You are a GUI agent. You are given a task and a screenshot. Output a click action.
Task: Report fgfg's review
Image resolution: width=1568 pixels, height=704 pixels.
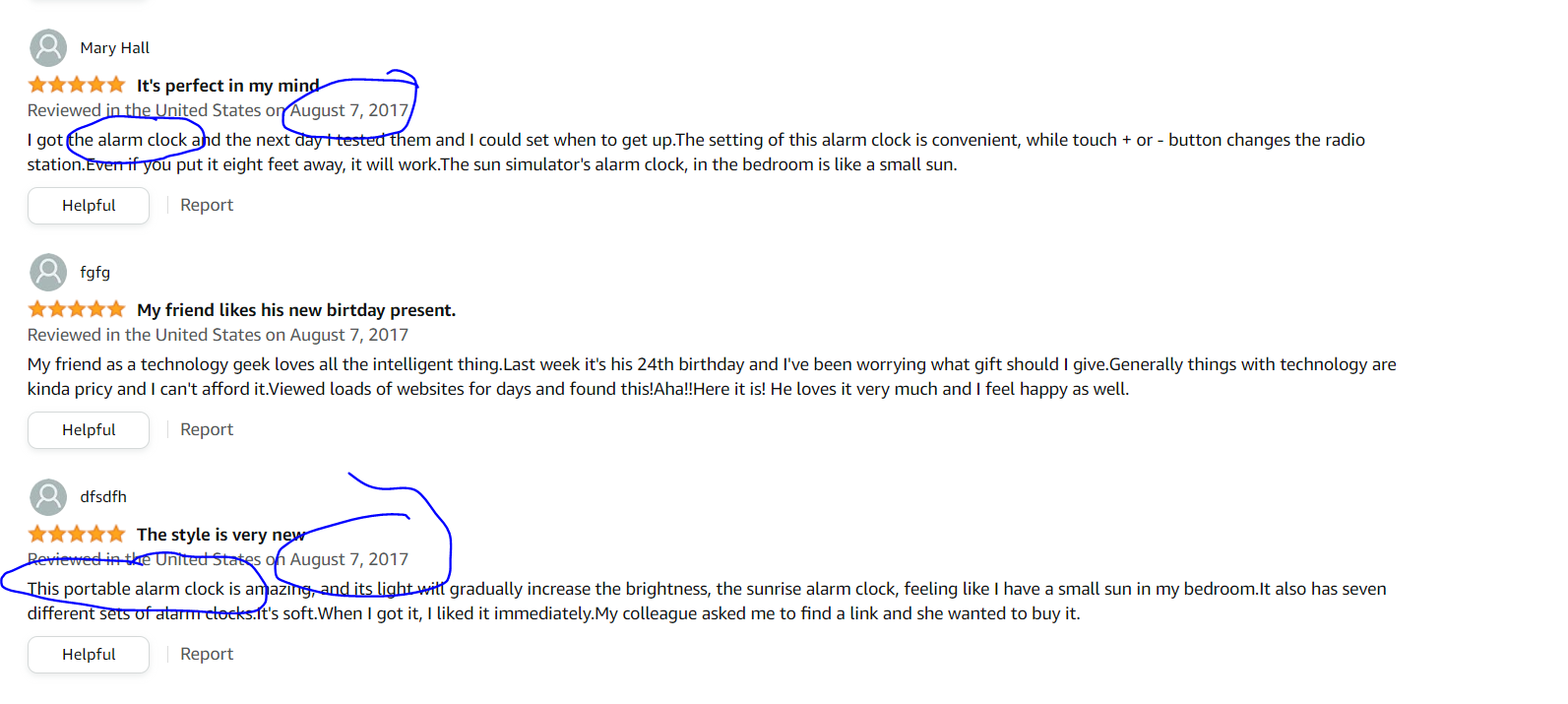pos(207,429)
